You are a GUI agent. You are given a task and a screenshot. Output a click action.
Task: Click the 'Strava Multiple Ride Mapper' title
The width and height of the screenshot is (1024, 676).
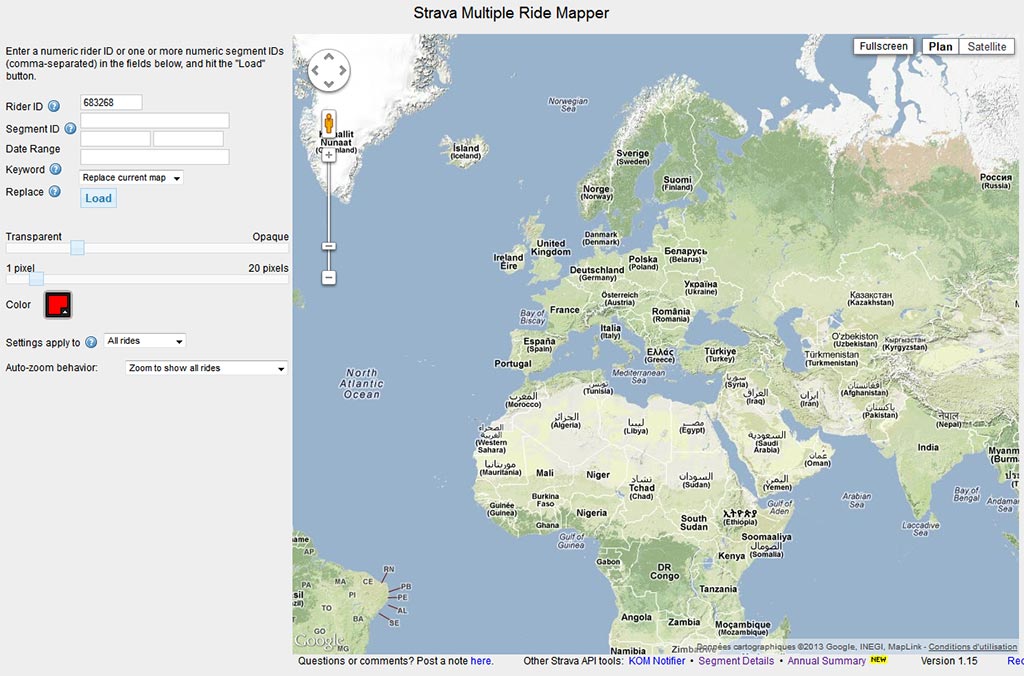pyautogui.click(x=511, y=13)
